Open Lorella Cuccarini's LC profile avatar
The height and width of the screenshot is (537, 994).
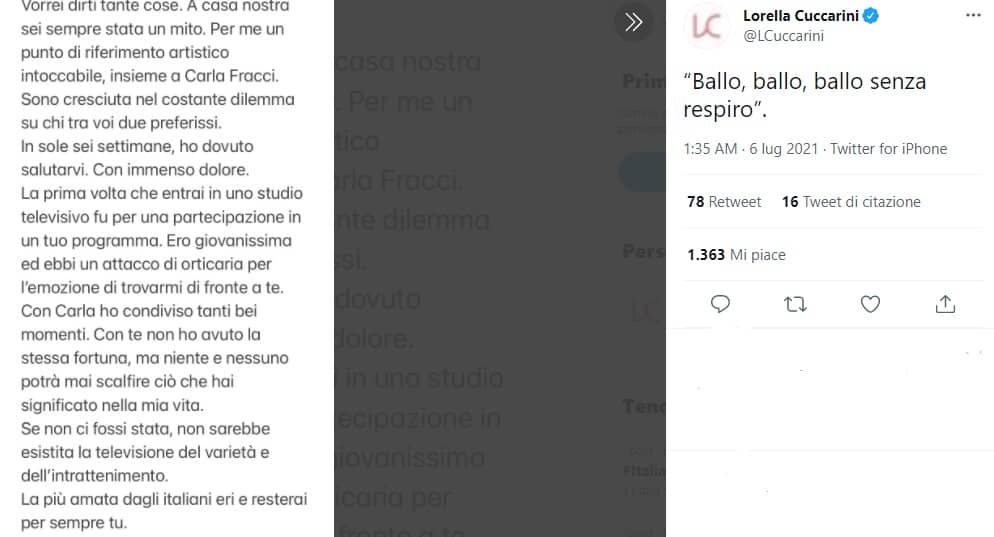(x=705, y=27)
